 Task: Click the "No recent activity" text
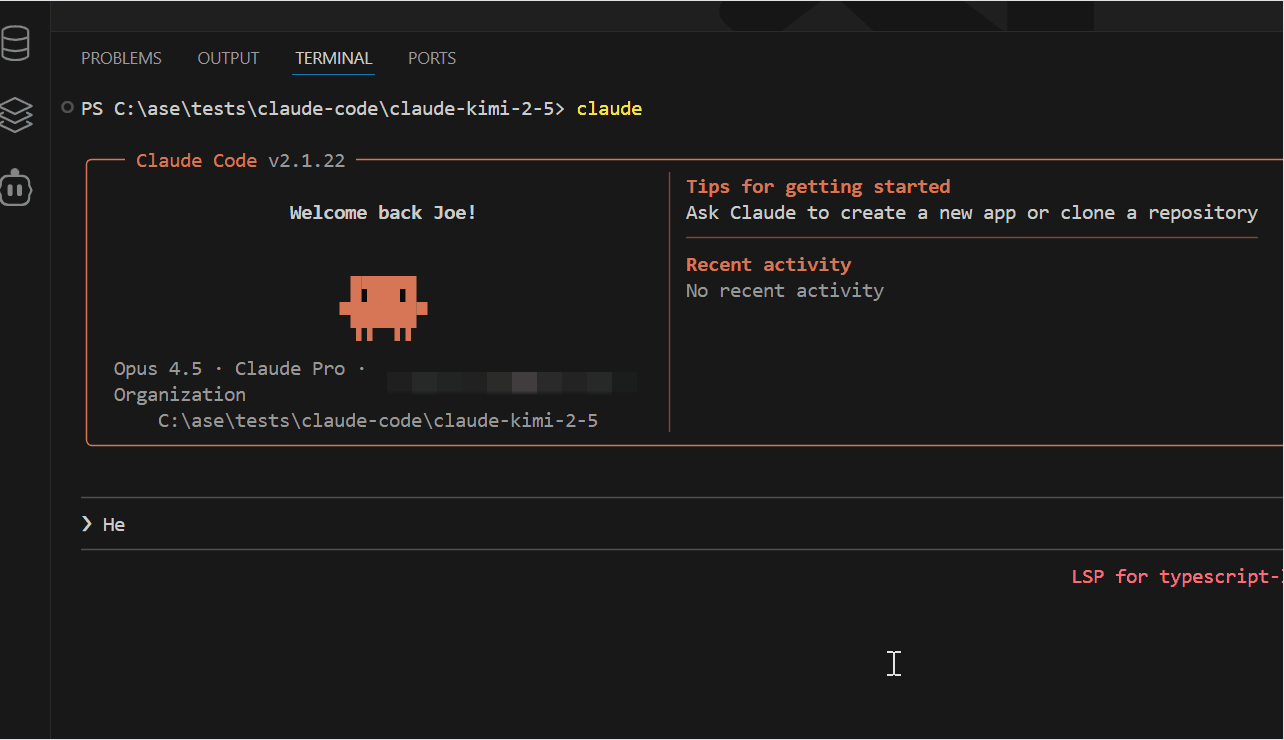click(x=784, y=290)
